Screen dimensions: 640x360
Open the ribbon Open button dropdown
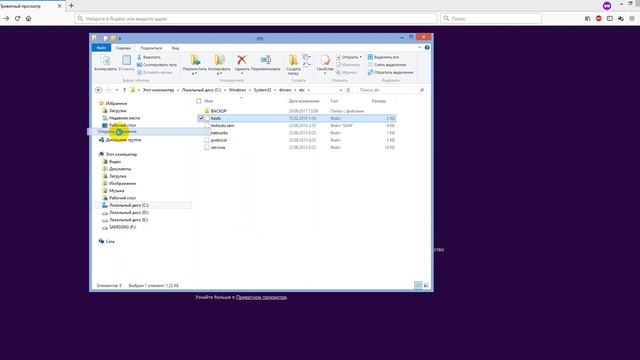[x=360, y=57]
